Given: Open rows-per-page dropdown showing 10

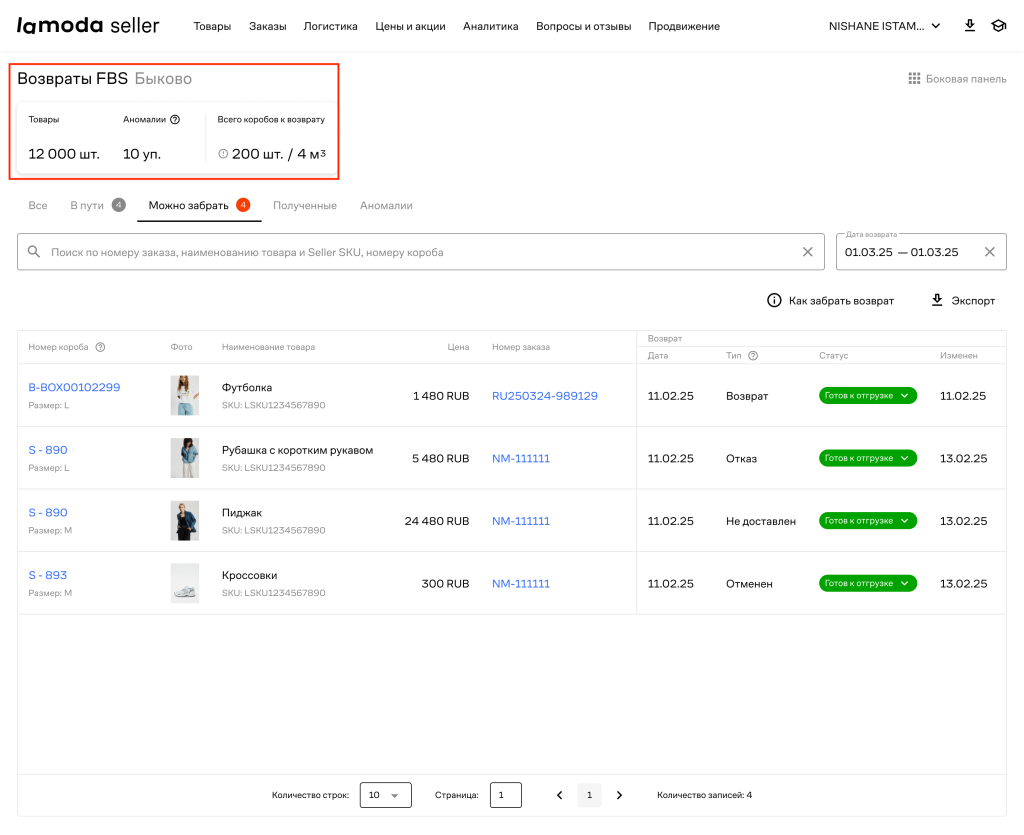Looking at the screenshot, I should coord(385,795).
